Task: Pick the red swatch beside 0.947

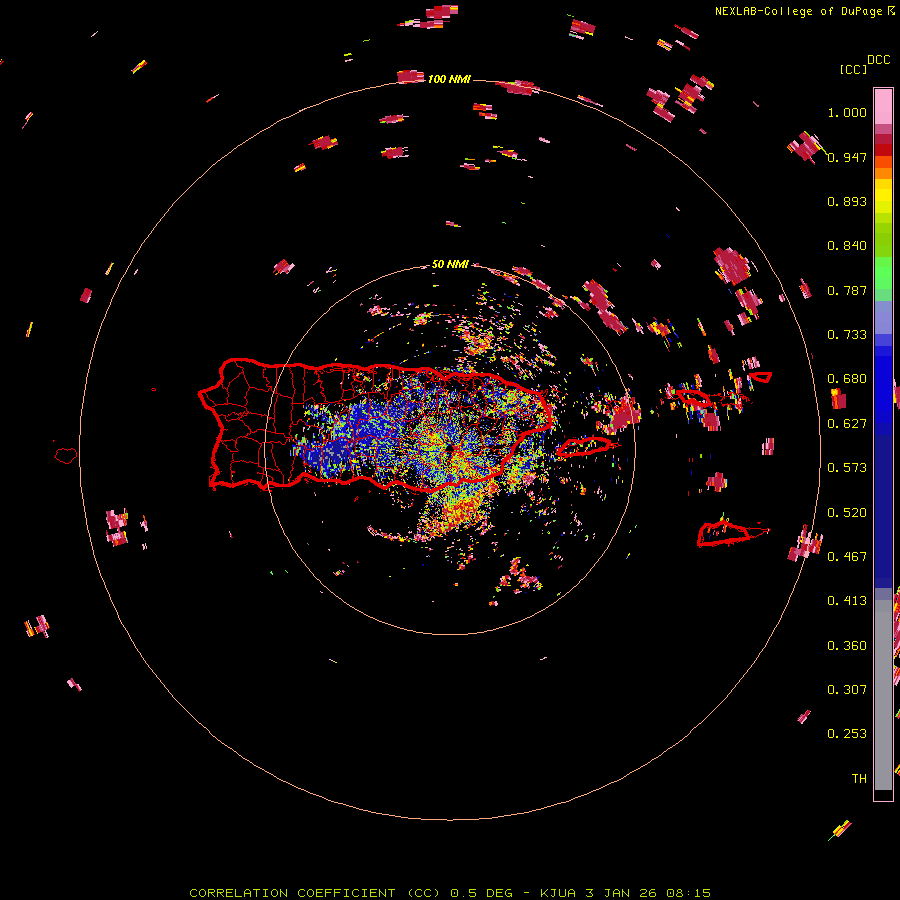Action: 883,150
